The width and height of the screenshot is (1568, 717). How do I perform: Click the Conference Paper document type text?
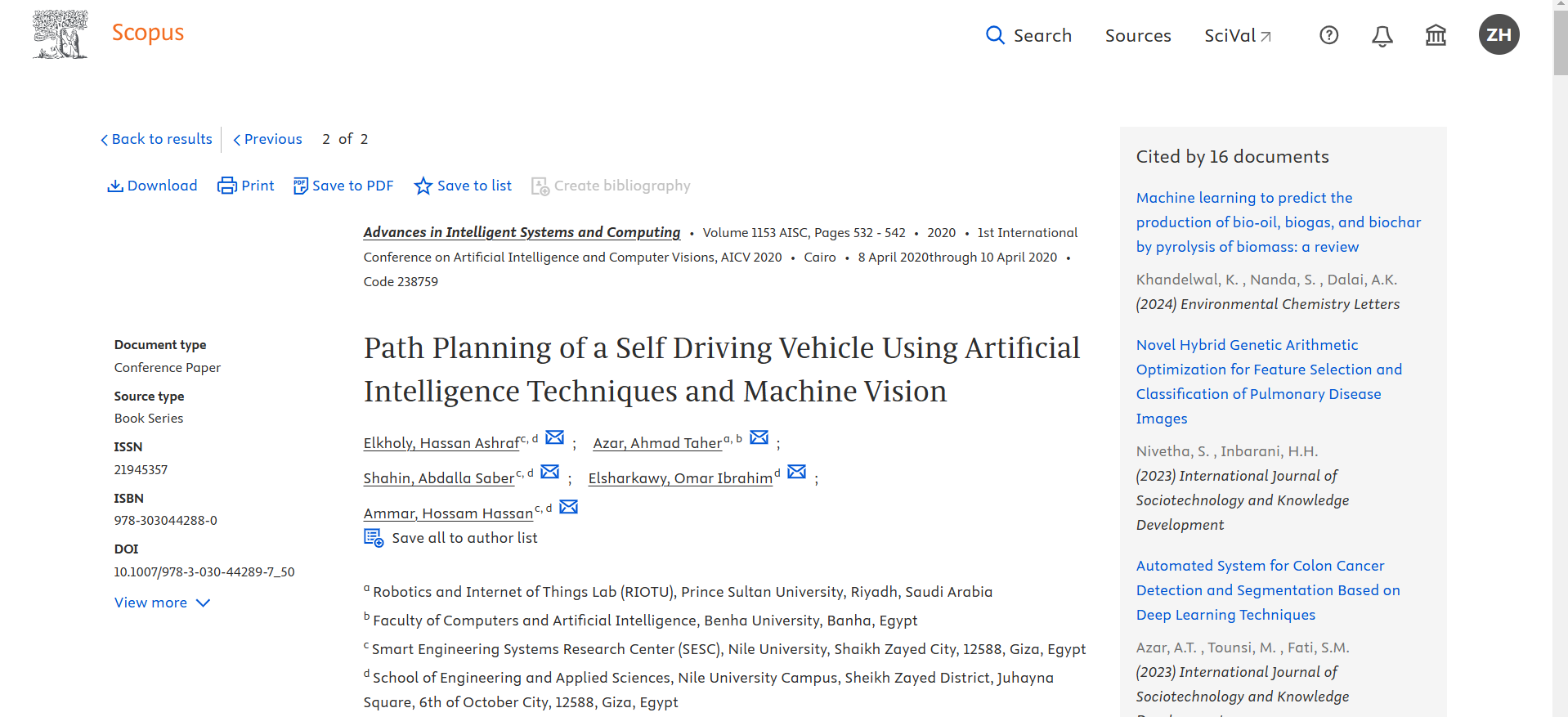point(168,368)
